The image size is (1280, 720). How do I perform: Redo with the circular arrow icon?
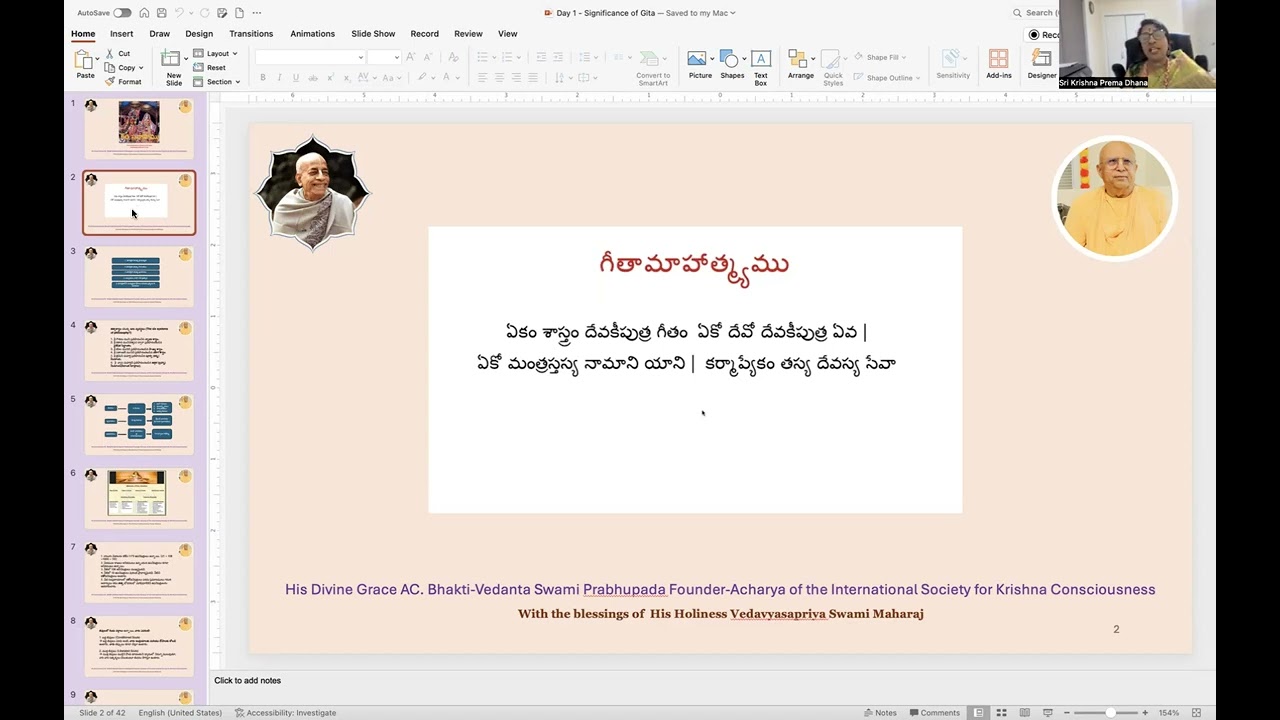pos(205,13)
